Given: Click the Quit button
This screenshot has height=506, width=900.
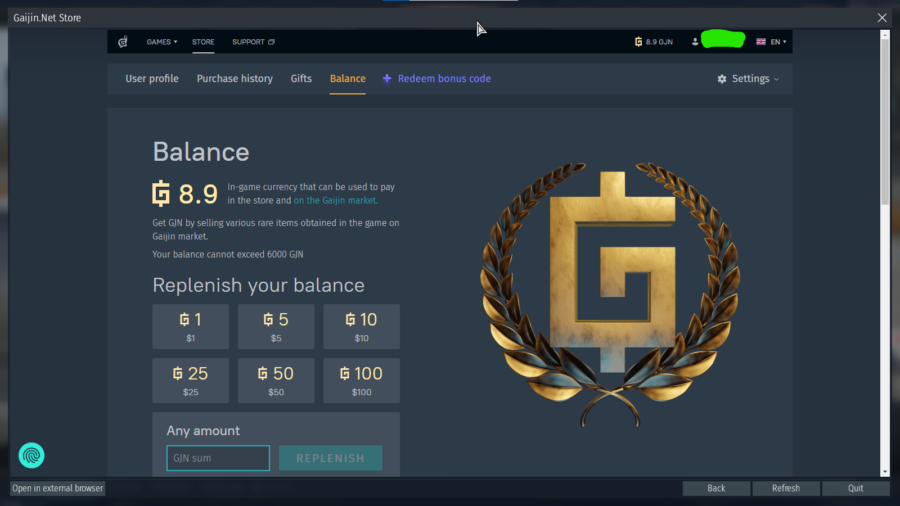Looking at the screenshot, I should point(855,488).
